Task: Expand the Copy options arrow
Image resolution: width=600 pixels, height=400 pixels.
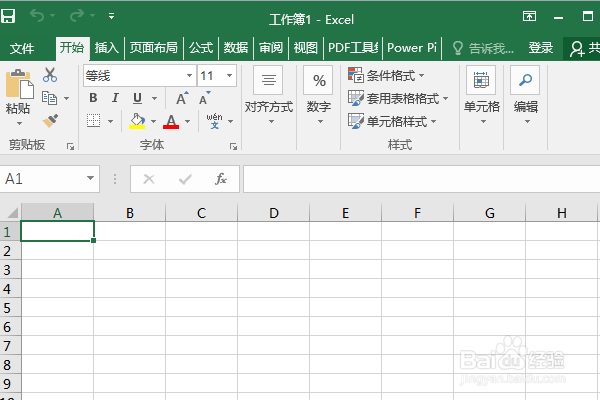Action: click(x=67, y=98)
